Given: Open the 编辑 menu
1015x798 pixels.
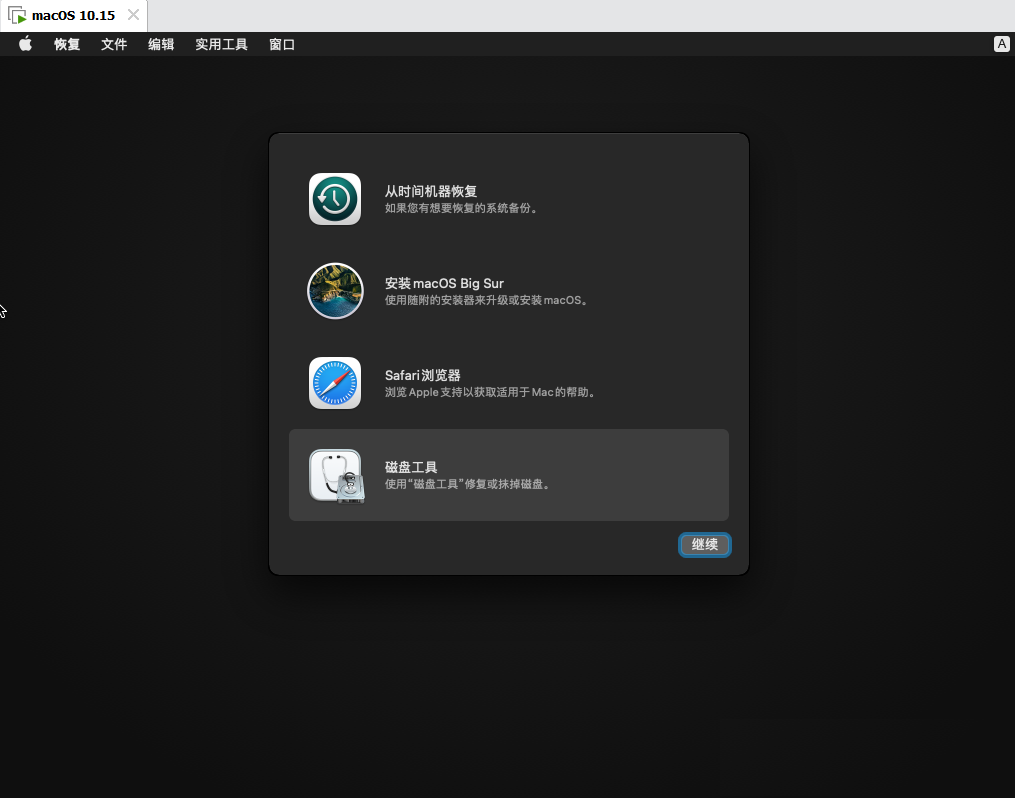Looking at the screenshot, I should point(161,44).
